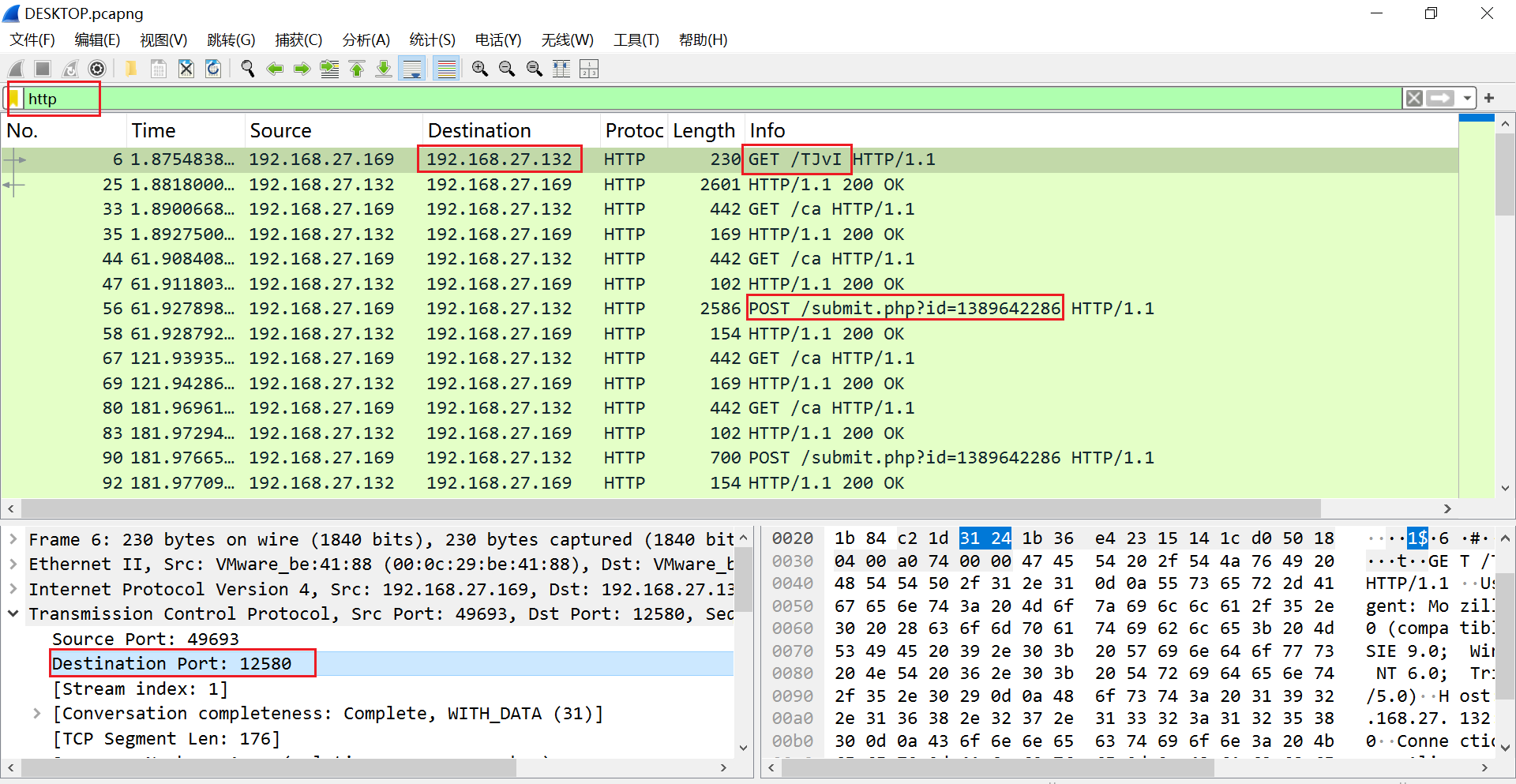Click the packet list horizontal scrollbar

pos(671,508)
